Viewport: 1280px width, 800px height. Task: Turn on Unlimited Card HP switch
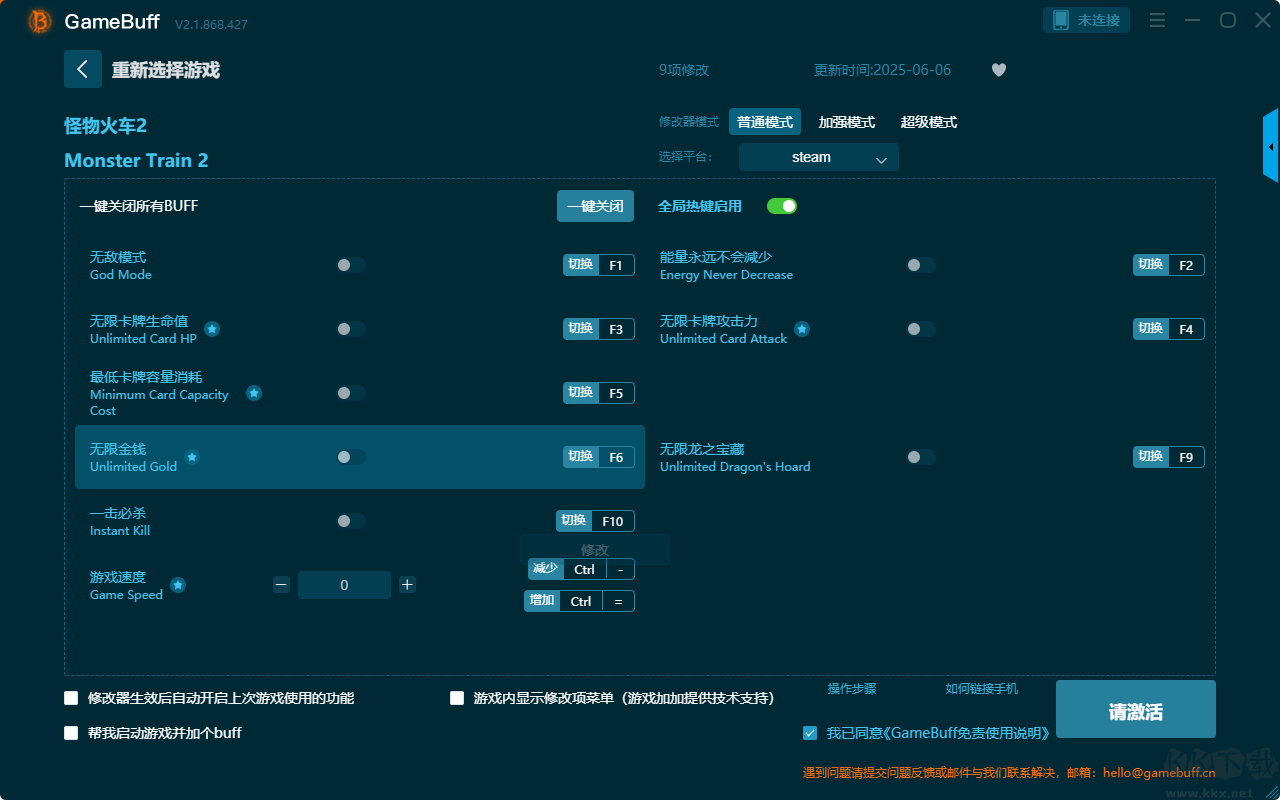coord(351,329)
